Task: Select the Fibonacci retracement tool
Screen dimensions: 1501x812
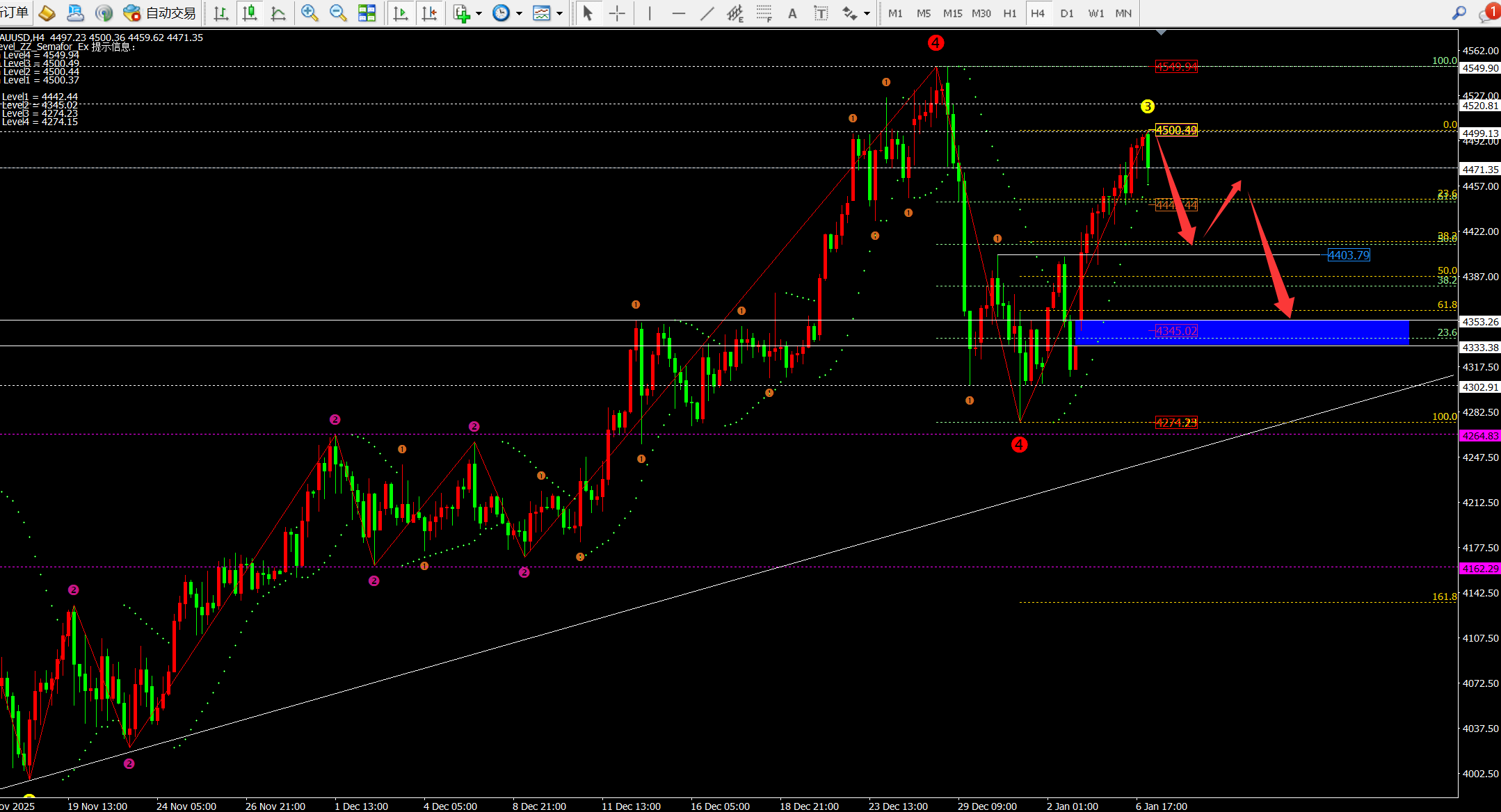Action: pos(764,13)
